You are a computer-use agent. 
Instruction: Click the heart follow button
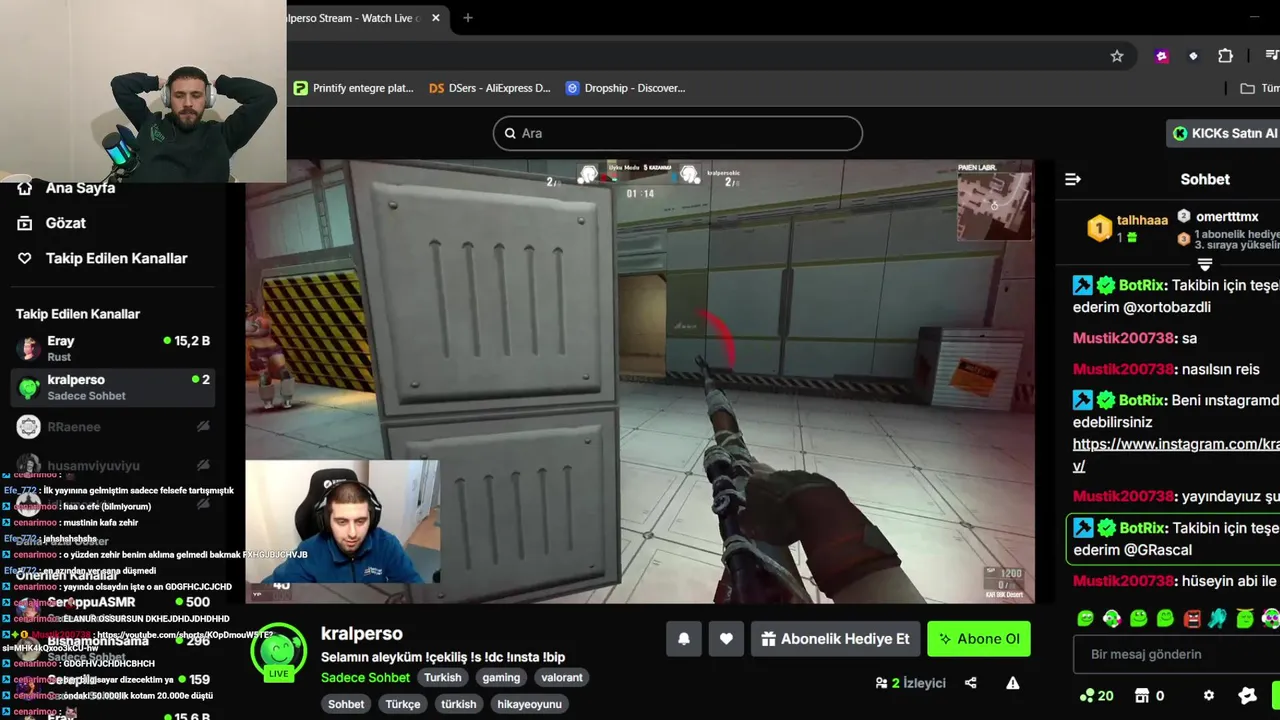coord(726,639)
